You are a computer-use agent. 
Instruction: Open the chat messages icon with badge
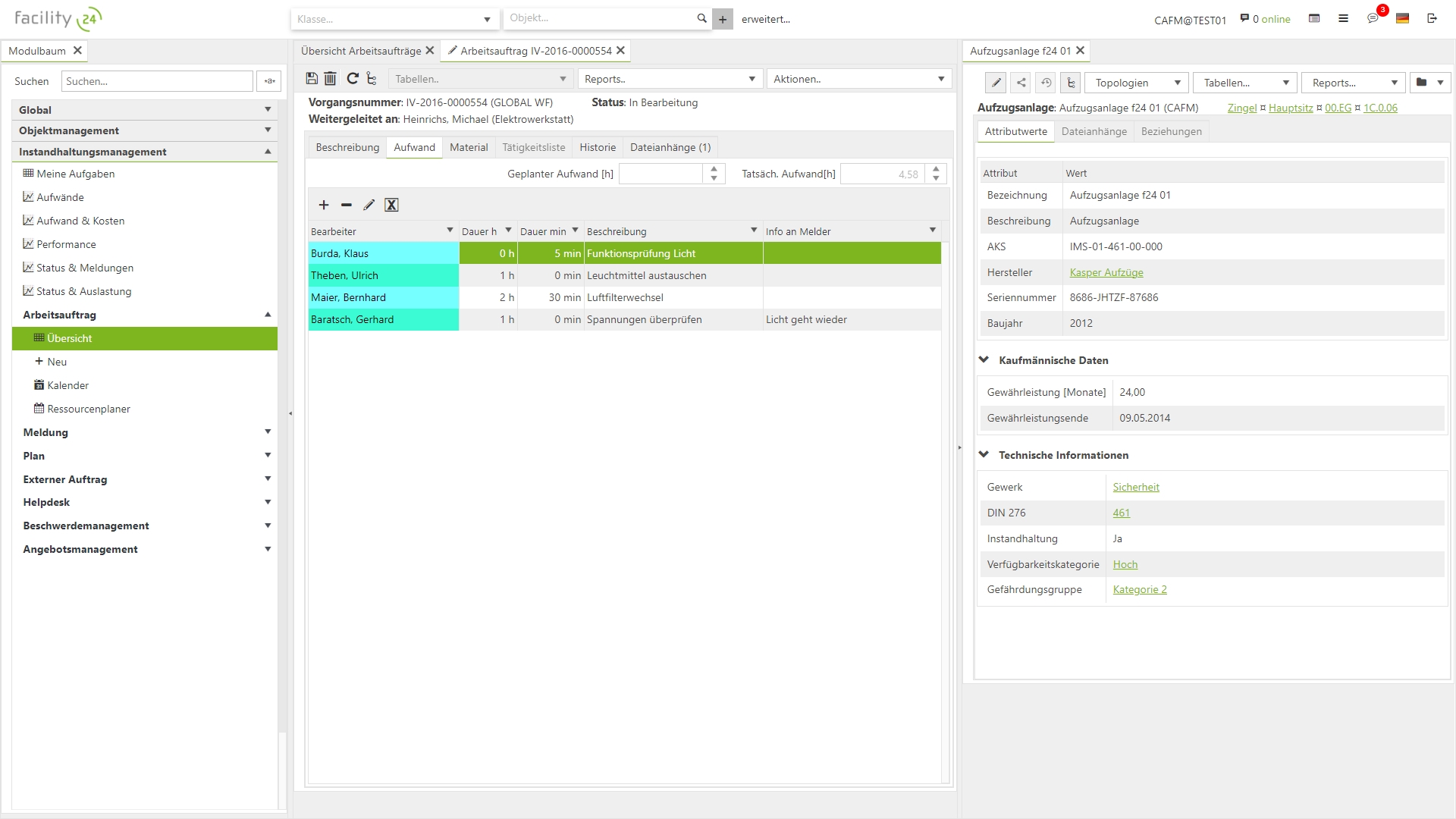click(x=1373, y=18)
